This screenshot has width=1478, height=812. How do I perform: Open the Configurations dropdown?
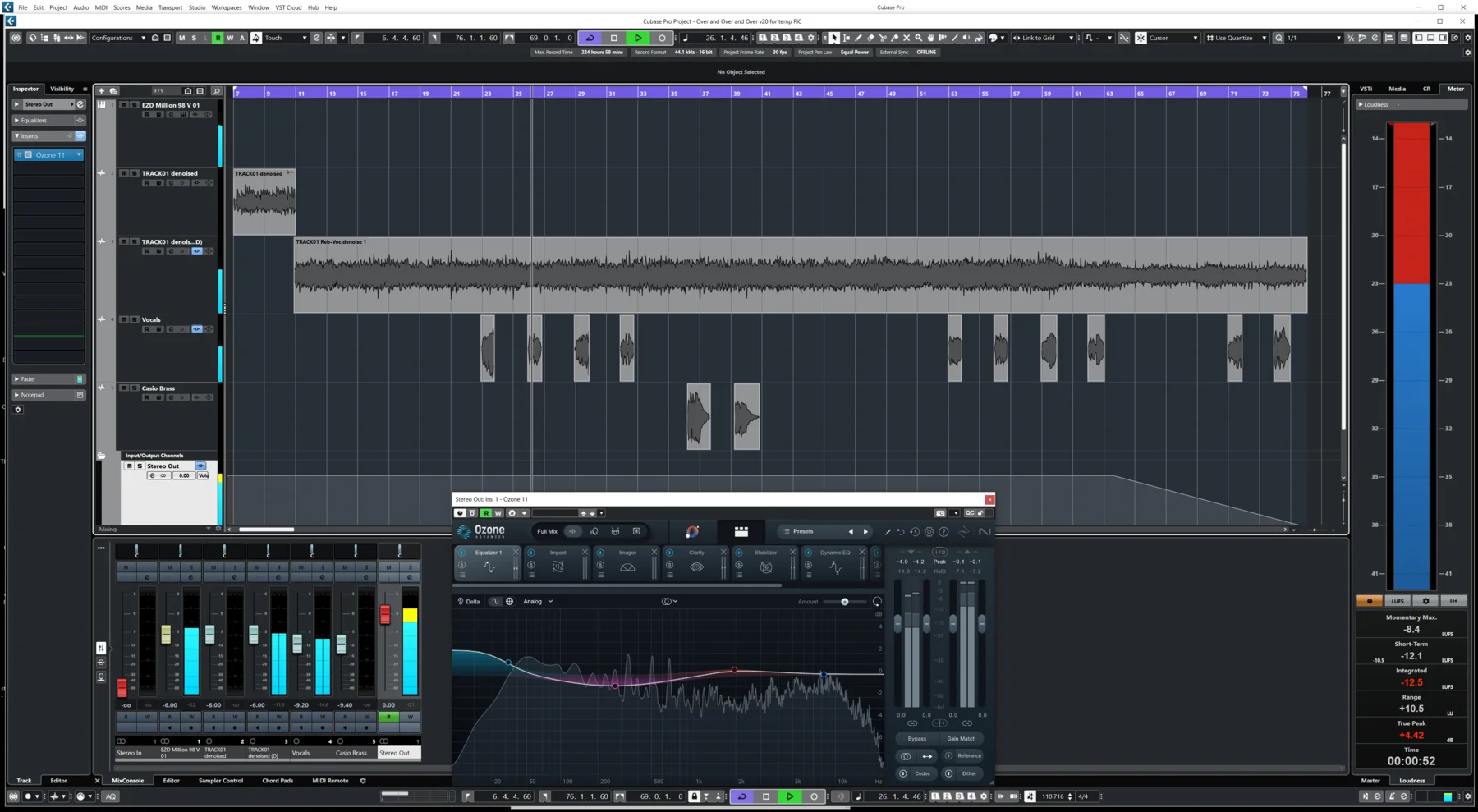coord(118,38)
